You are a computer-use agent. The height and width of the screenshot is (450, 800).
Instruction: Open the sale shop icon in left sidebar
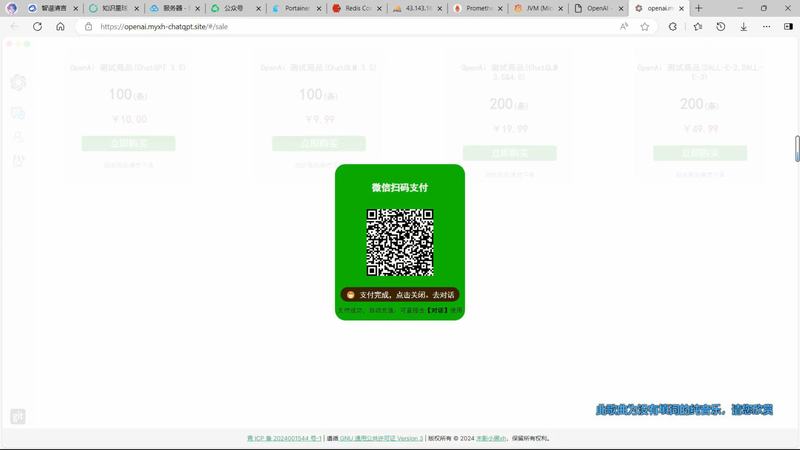click(18, 113)
